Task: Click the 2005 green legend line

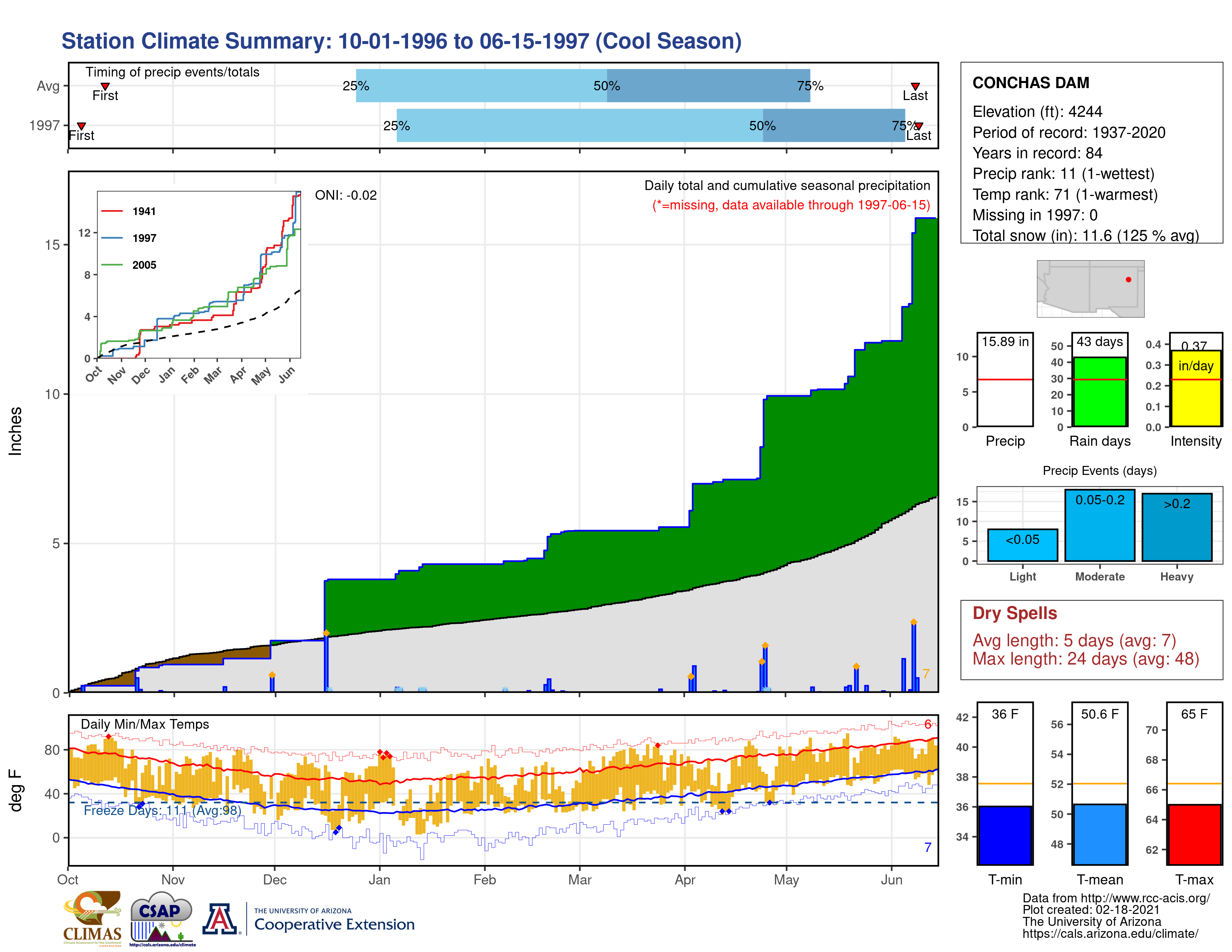Action: click(x=112, y=265)
